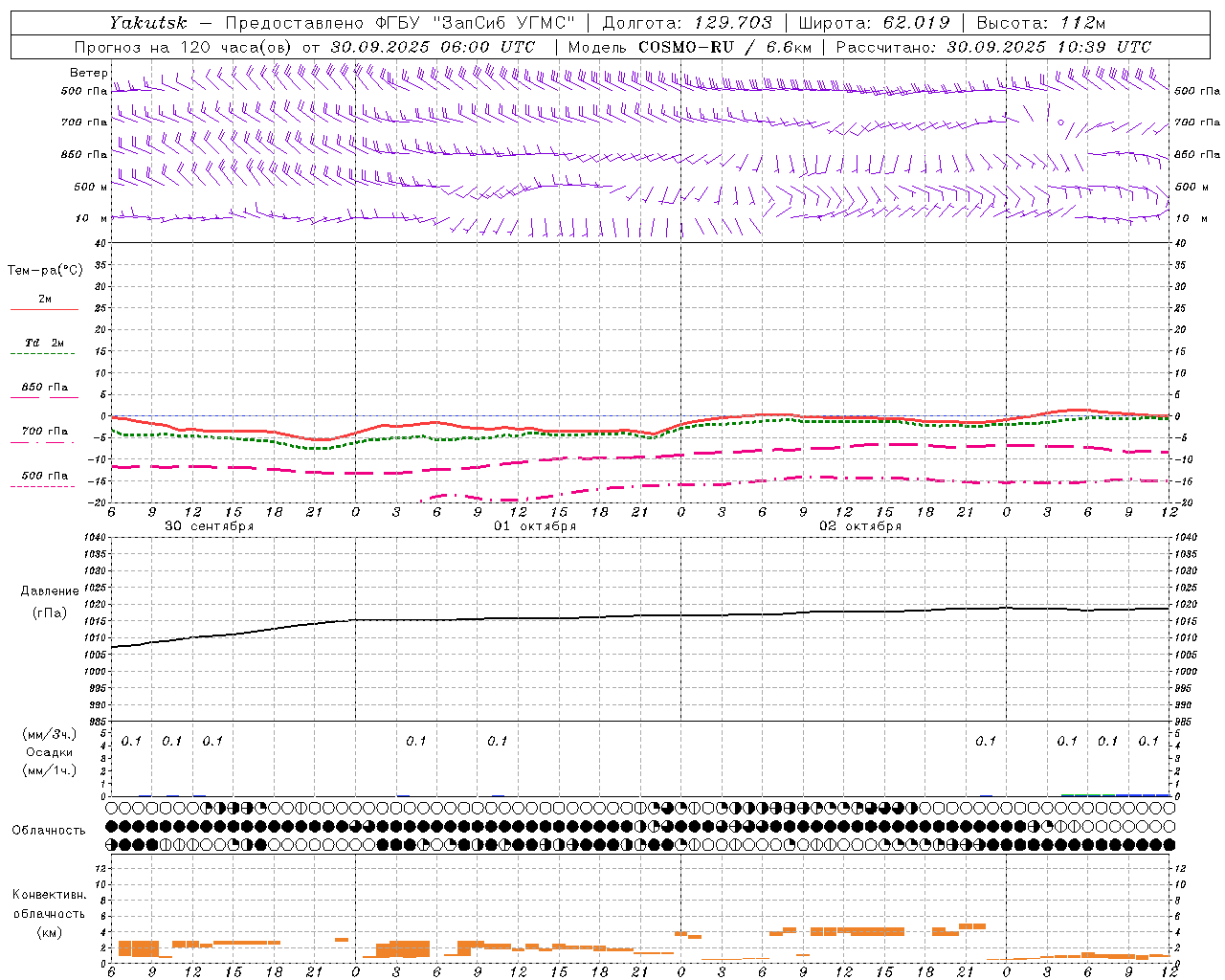Click the '02 октября' date label
Screen dimensions: 1225x980
pyautogui.click(x=860, y=526)
